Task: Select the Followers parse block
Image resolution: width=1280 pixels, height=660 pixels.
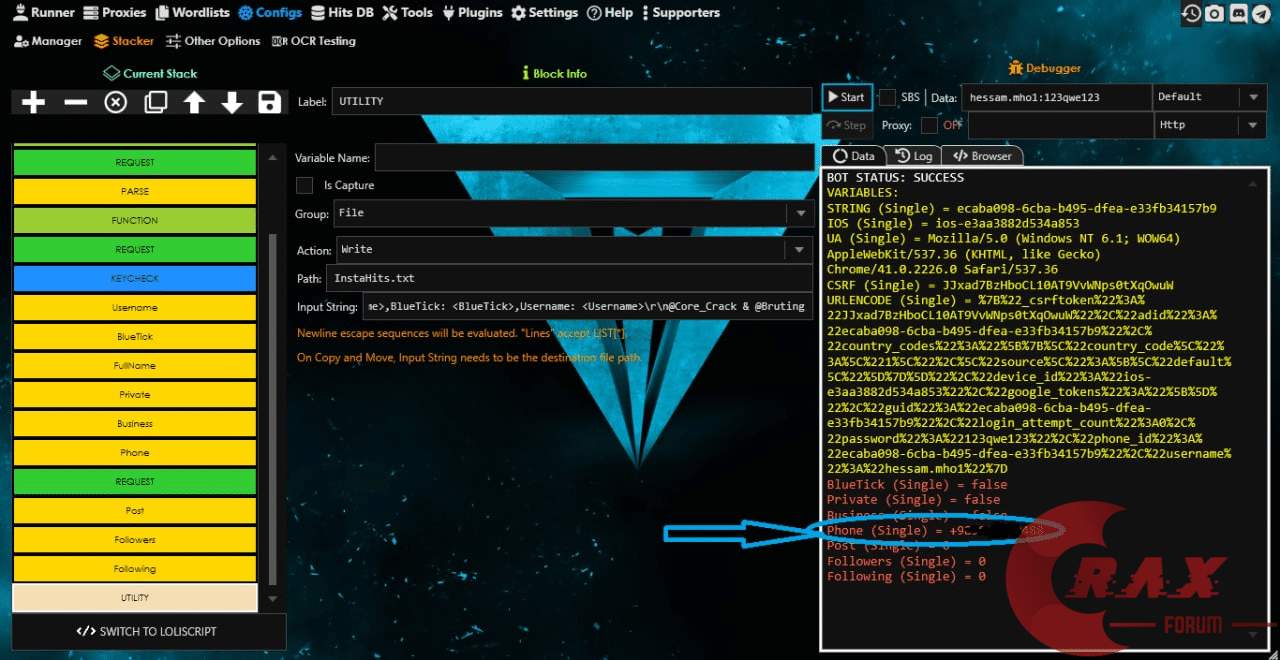Action: [x=134, y=539]
